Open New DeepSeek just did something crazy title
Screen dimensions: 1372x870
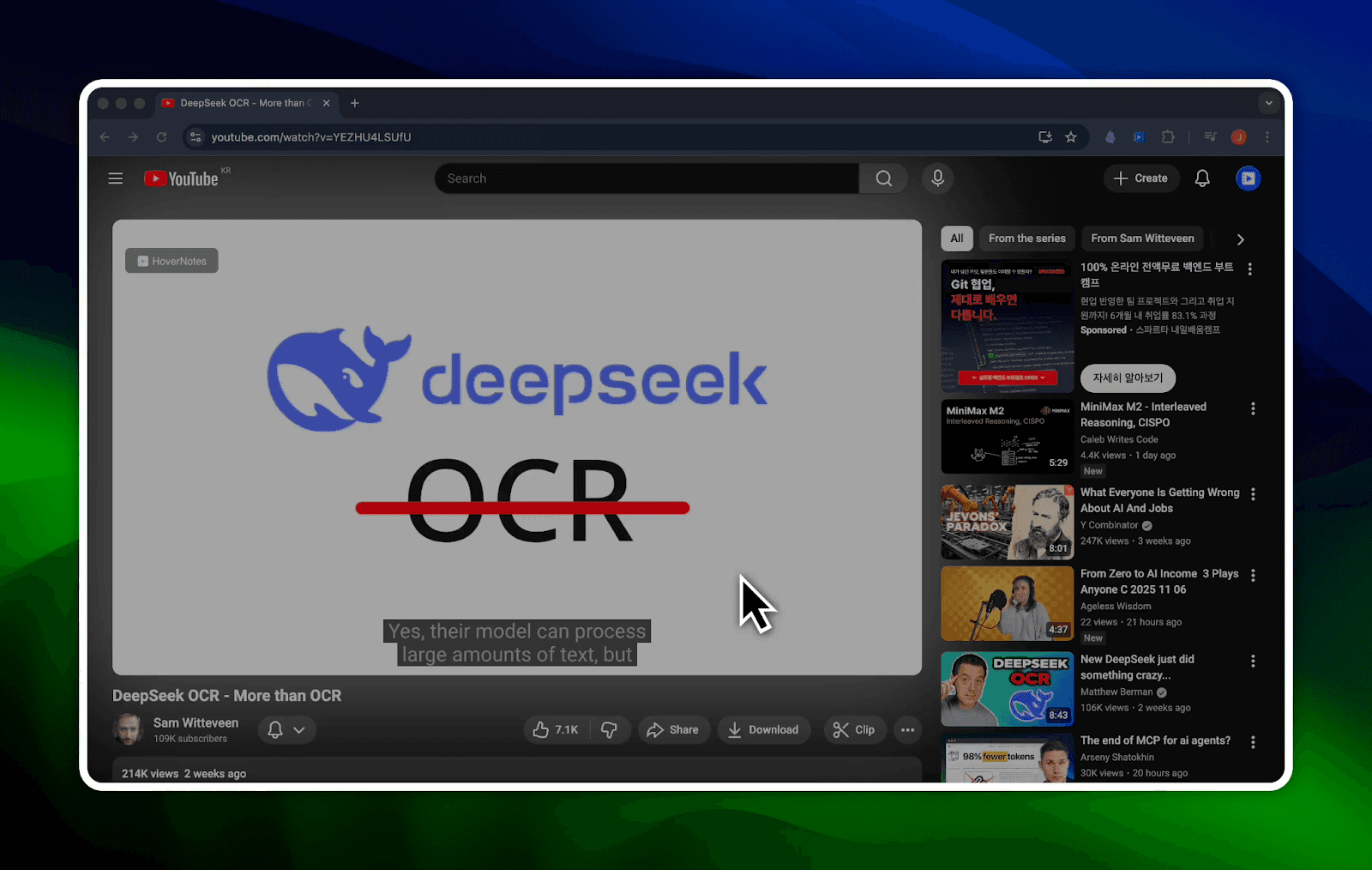tap(1137, 667)
